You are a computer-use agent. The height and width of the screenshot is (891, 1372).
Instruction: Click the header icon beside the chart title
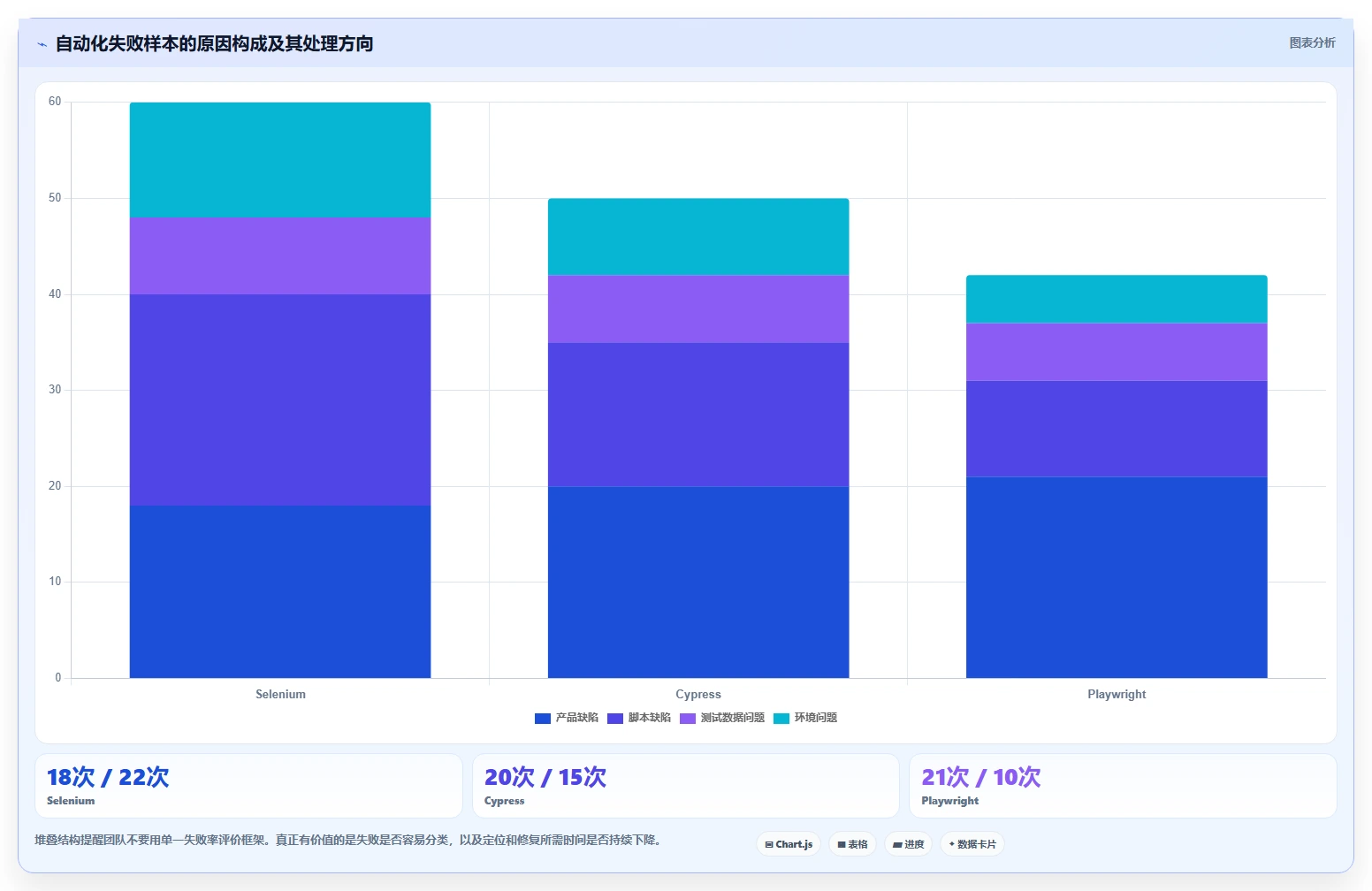click(42, 44)
